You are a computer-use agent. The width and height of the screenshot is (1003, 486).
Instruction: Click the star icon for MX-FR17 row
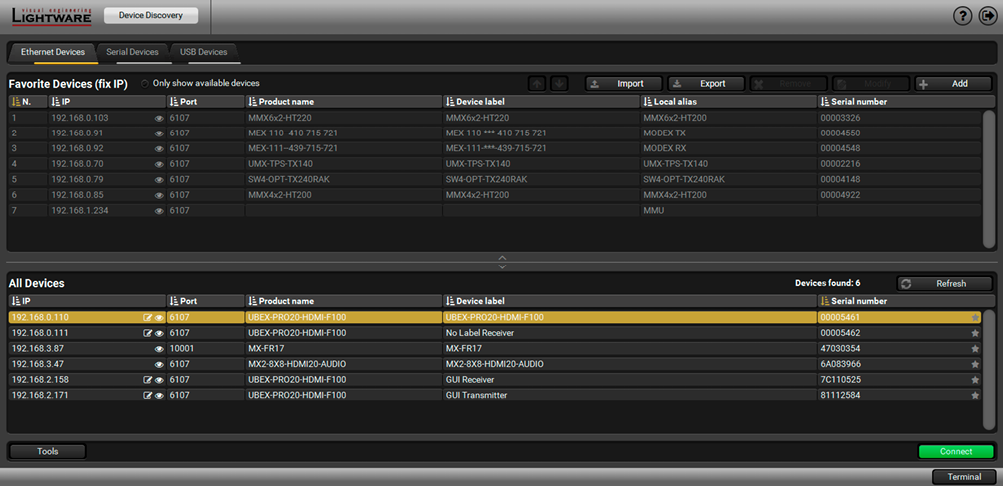[975, 349]
